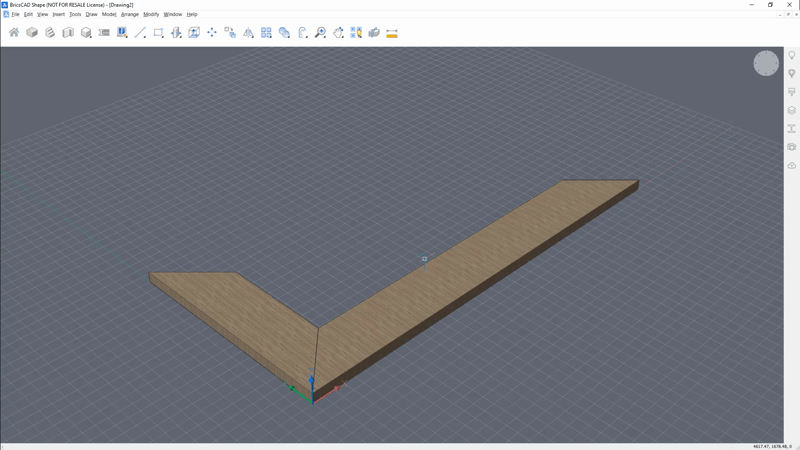This screenshot has width=800, height=450.
Task: Click the coordinate readout in the status bar
Action: point(772,446)
